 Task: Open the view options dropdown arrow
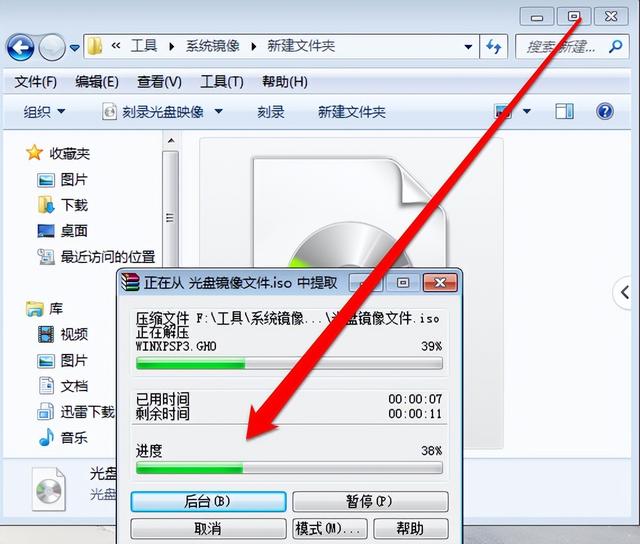click(527, 111)
